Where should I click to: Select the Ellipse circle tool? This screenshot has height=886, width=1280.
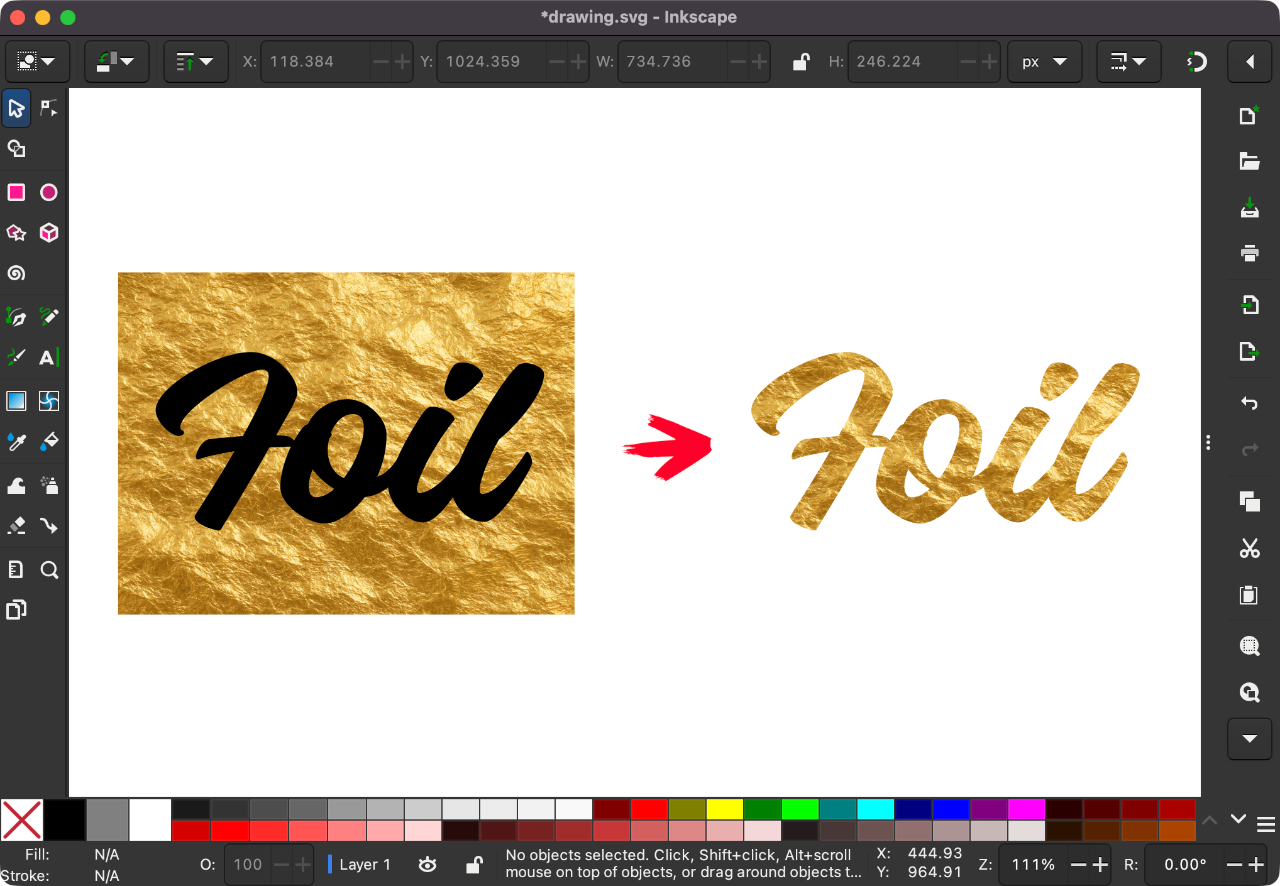(48, 192)
